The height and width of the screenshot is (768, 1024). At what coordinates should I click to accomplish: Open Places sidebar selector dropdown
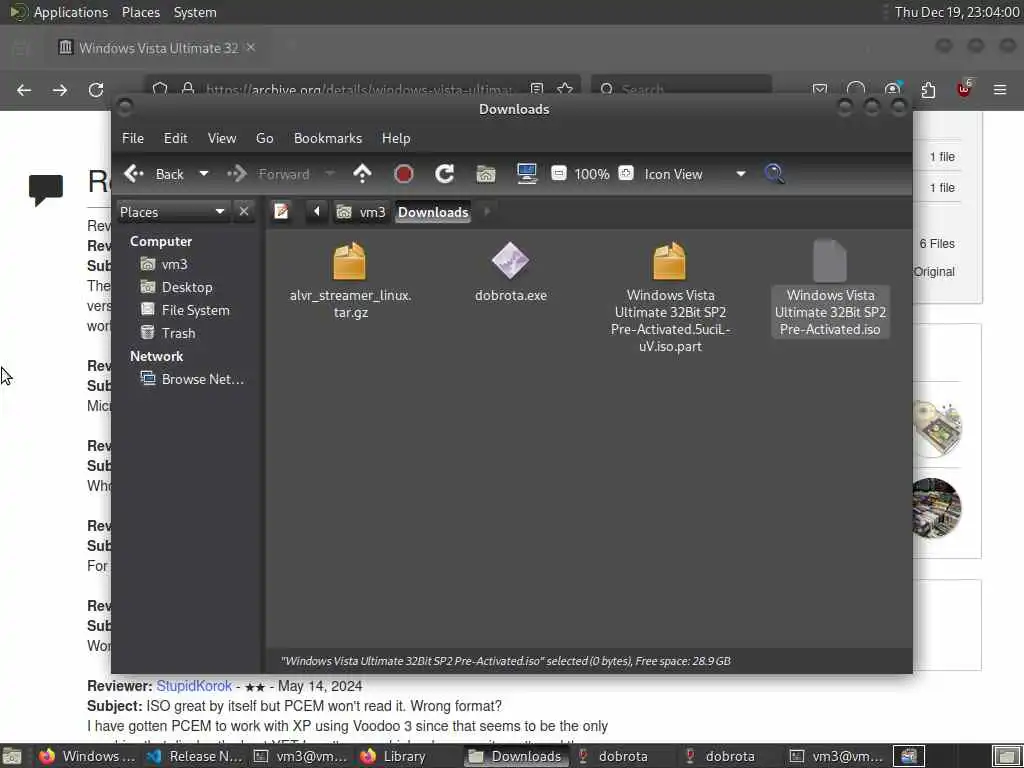tap(172, 212)
